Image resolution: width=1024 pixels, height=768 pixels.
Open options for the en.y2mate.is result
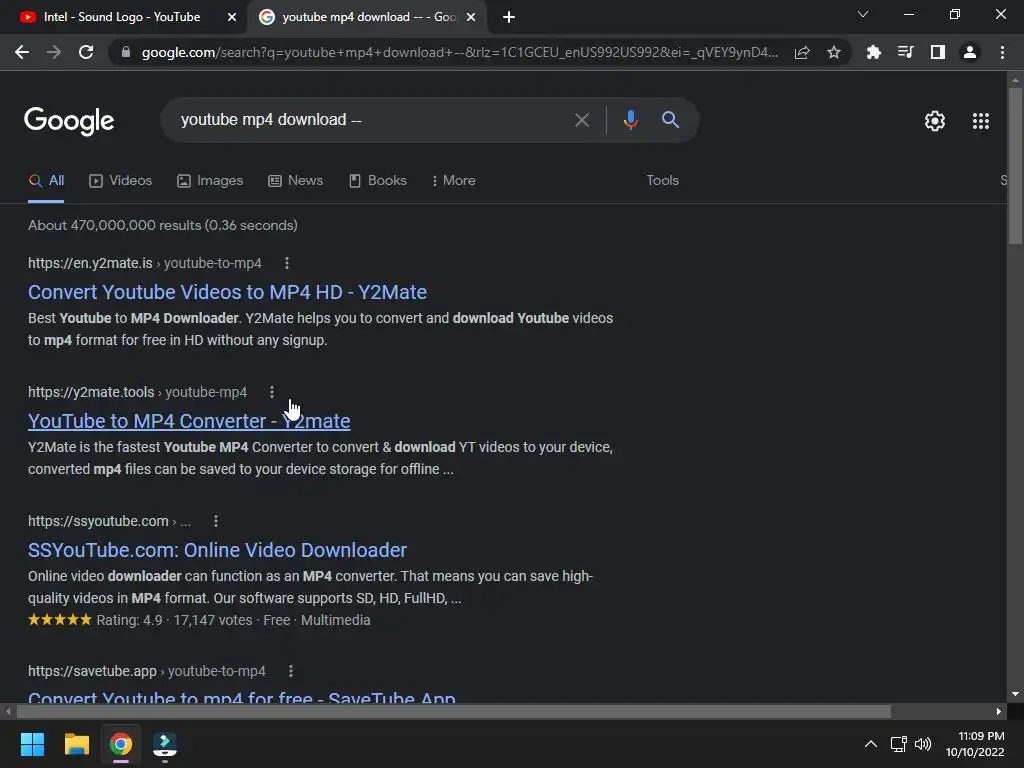(x=287, y=263)
